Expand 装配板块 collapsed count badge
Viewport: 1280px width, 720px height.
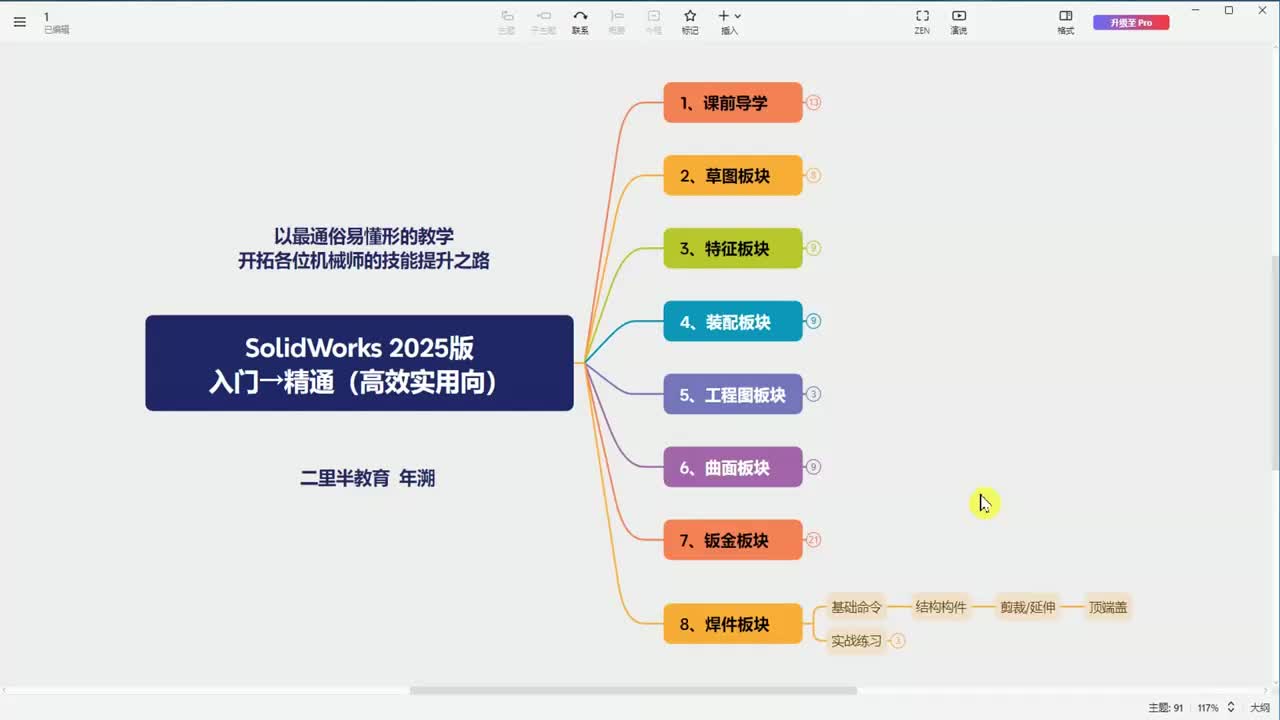814,321
